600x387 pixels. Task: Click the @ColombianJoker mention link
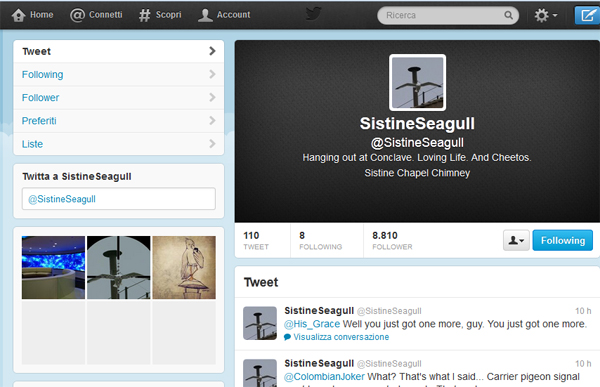[324, 377]
